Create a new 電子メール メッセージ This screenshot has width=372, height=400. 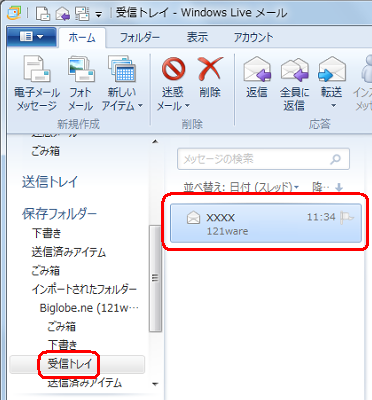point(37,84)
